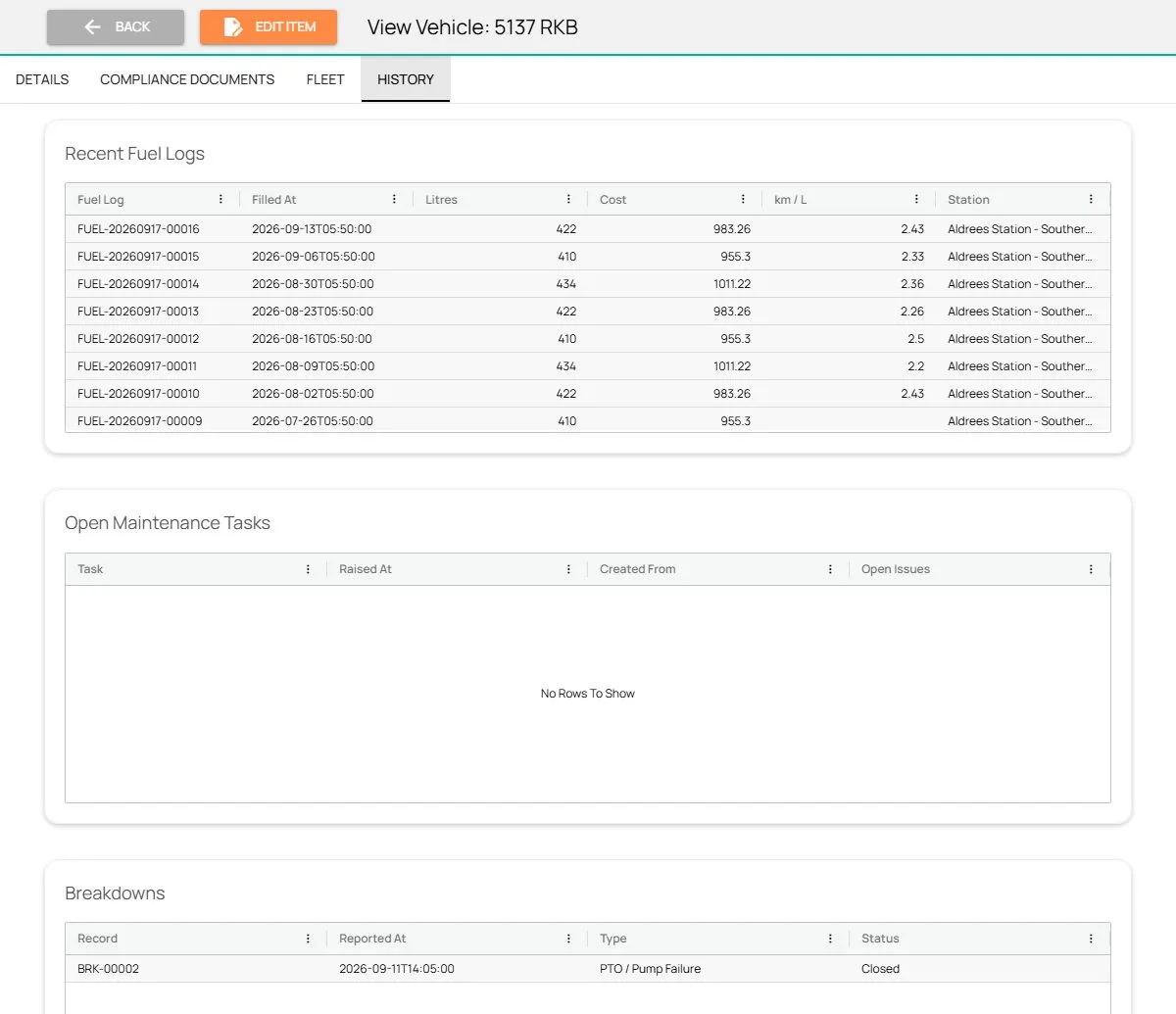Open breakdown record BRK-00002
This screenshot has height=1014, width=1176.
pyautogui.click(x=108, y=969)
